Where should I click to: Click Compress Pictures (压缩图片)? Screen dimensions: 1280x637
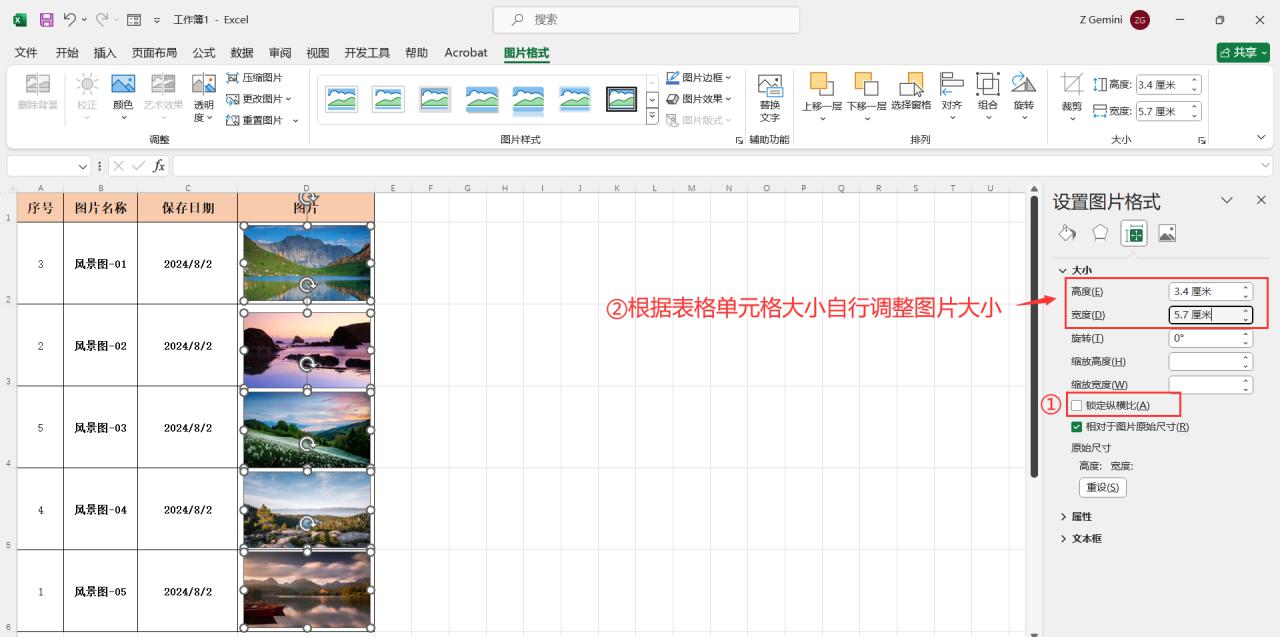[255, 77]
